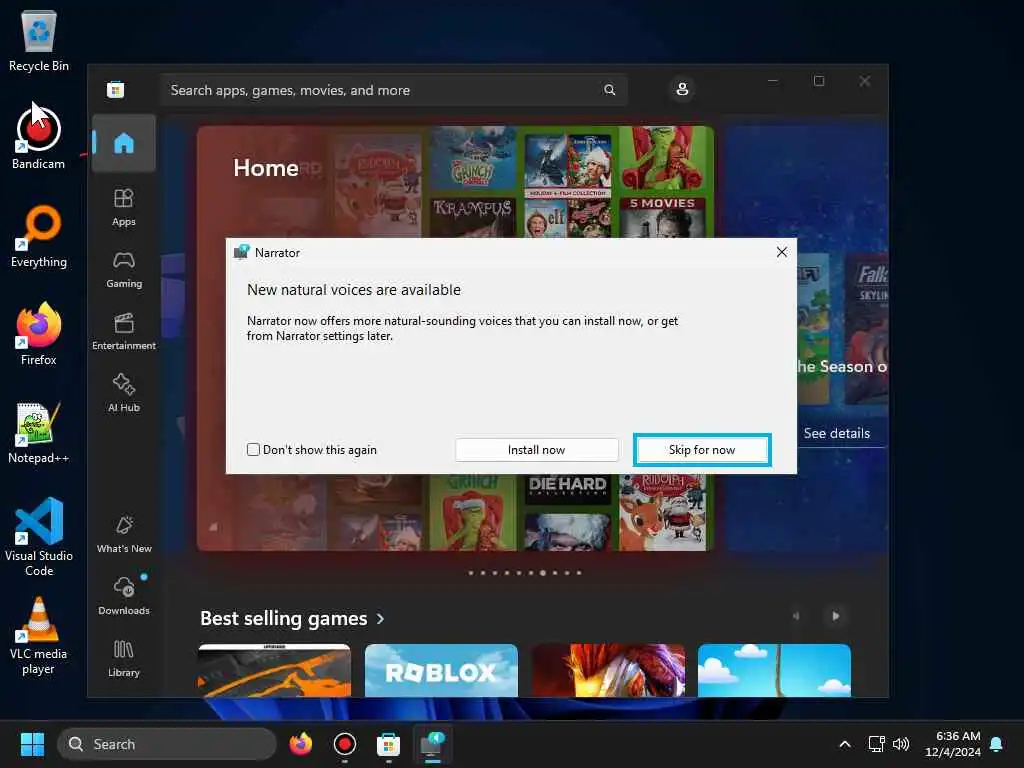
Task: Close the Microsoft Store window
Action: [865, 81]
